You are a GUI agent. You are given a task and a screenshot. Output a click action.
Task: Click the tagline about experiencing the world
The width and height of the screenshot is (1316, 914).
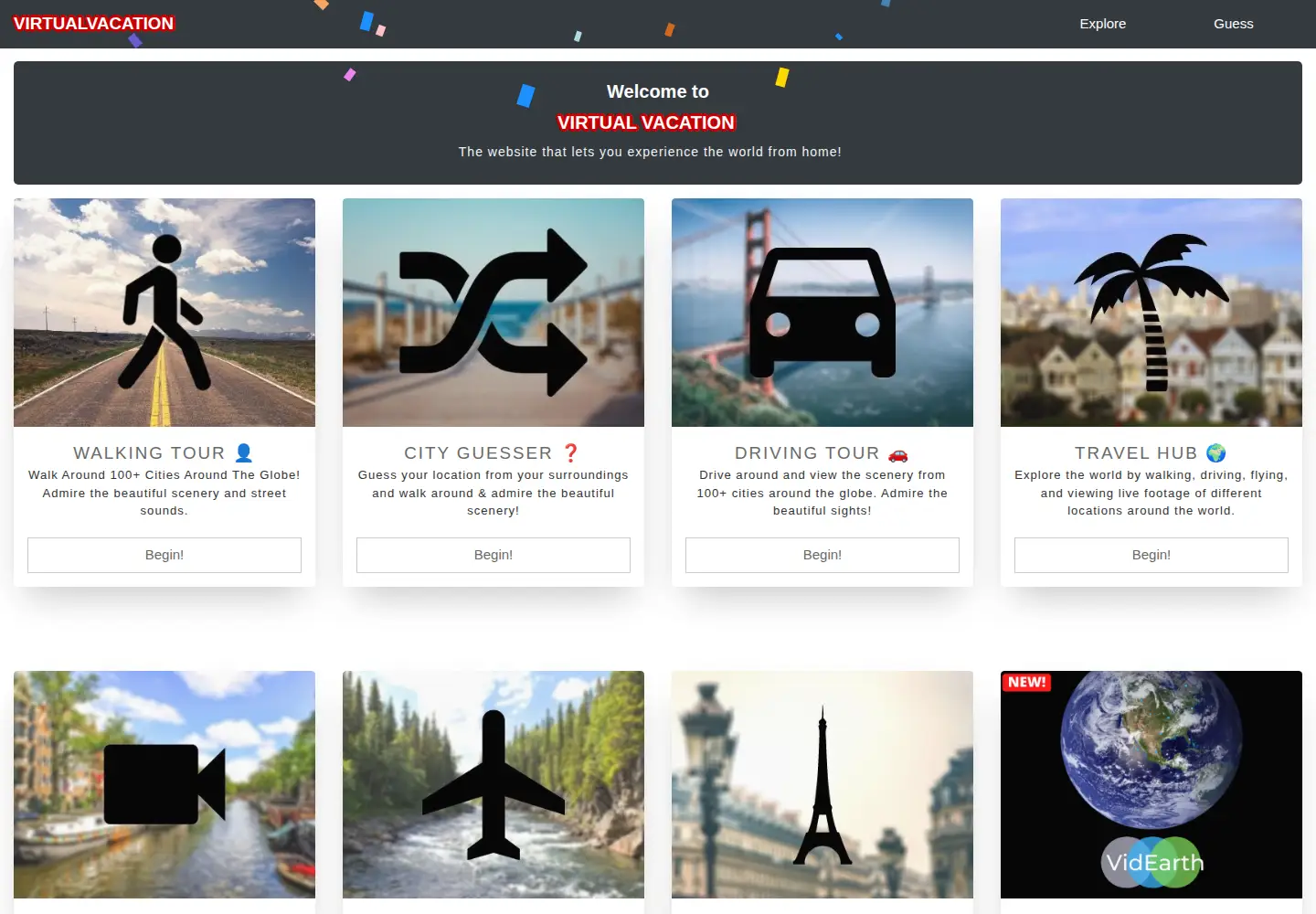tap(650, 152)
